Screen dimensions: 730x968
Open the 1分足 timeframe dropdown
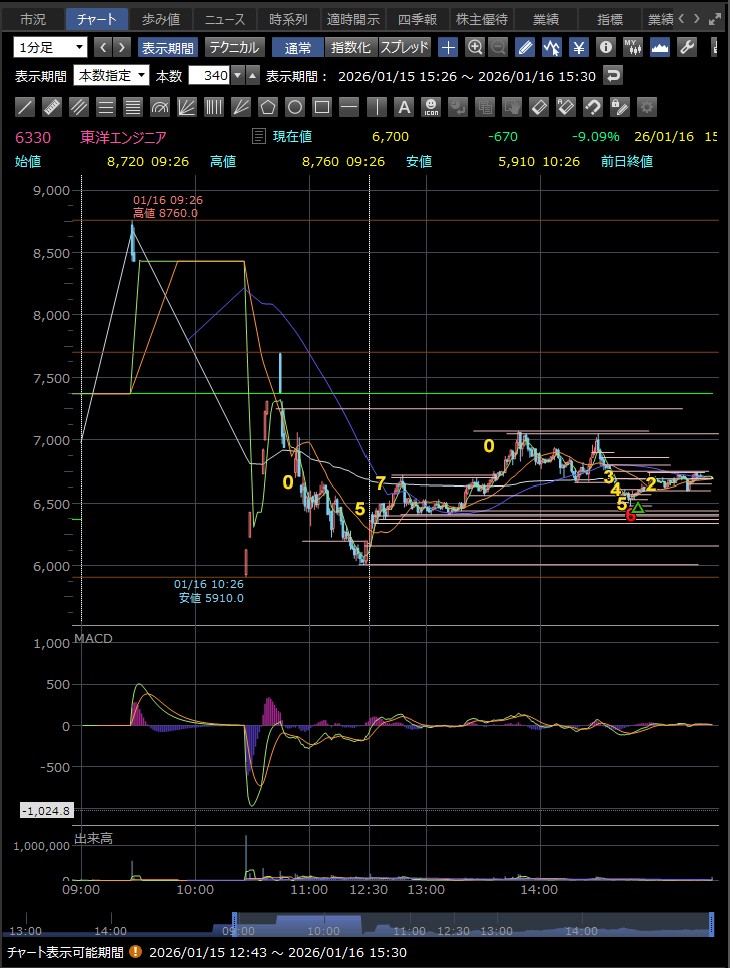tap(50, 47)
